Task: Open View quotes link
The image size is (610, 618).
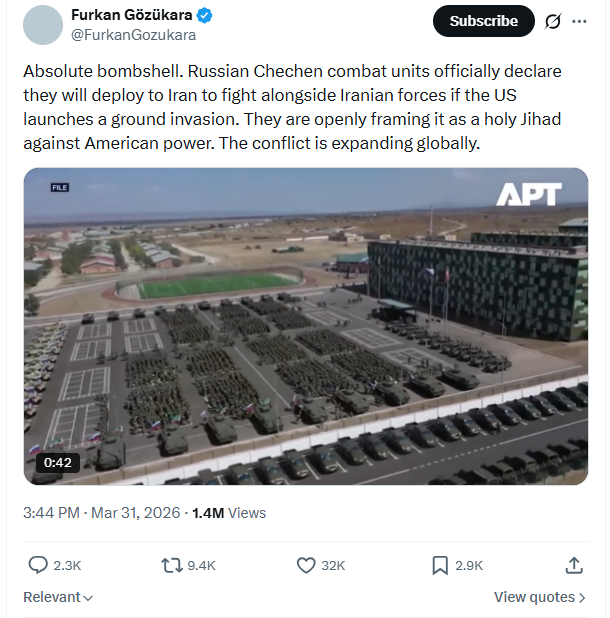Action: pyautogui.click(x=540, y=597)
